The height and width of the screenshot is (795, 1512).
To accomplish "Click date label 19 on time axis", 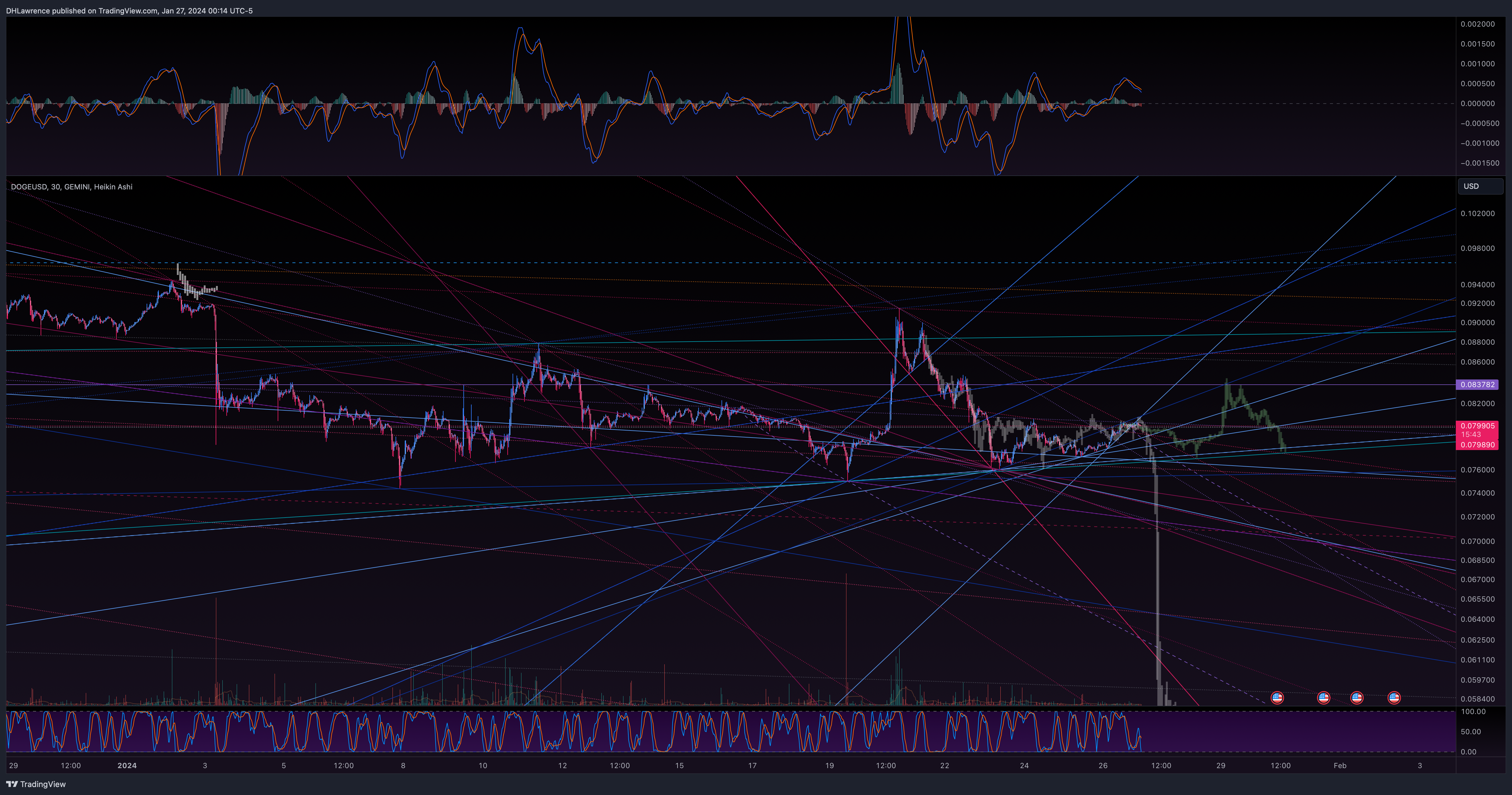I will 829,766.
